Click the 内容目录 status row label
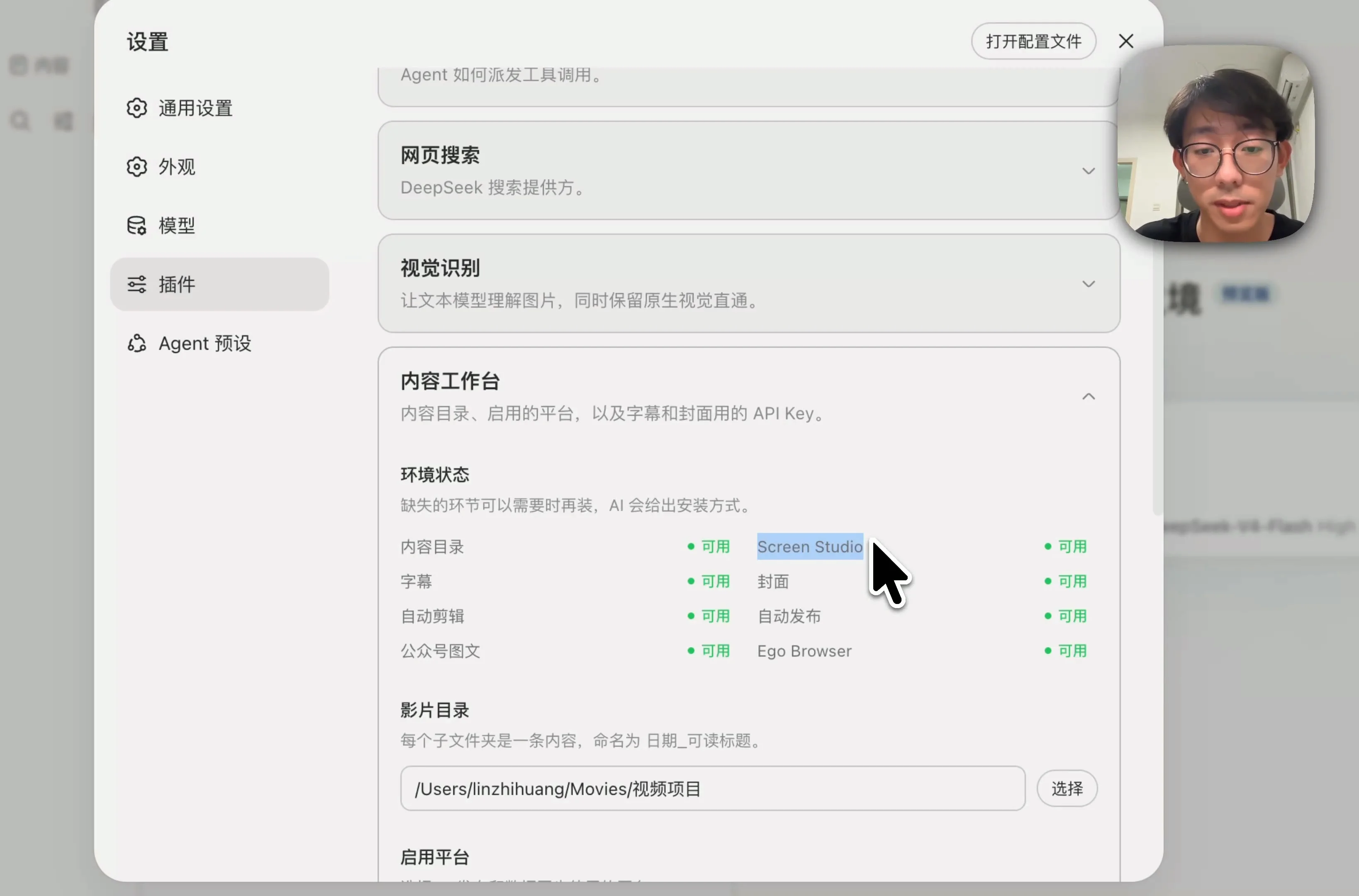Viewport: 1359px width, 896px height. (432, 547)
